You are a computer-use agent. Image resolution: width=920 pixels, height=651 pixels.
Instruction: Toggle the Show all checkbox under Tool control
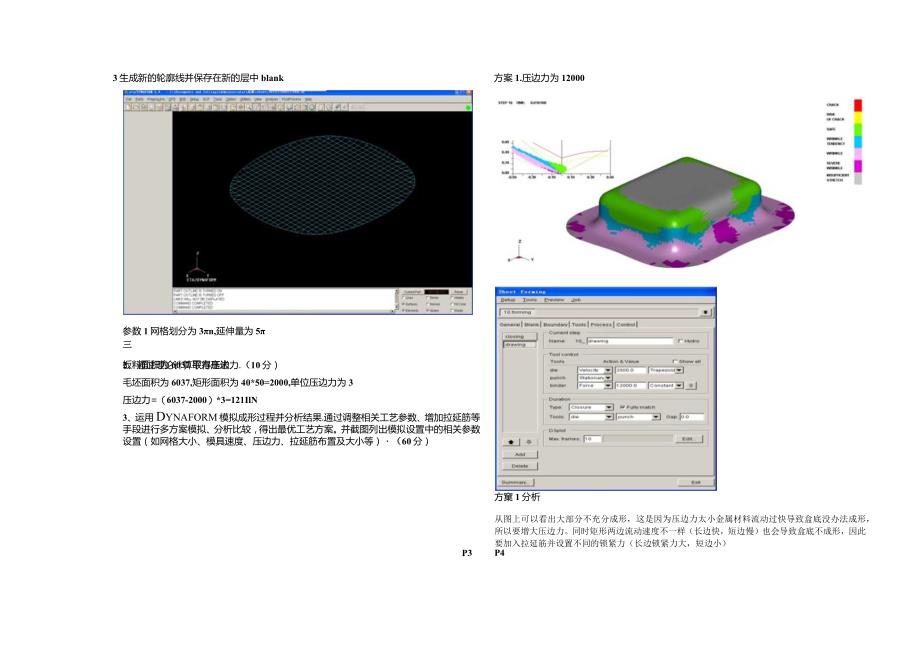coord(676,361)
